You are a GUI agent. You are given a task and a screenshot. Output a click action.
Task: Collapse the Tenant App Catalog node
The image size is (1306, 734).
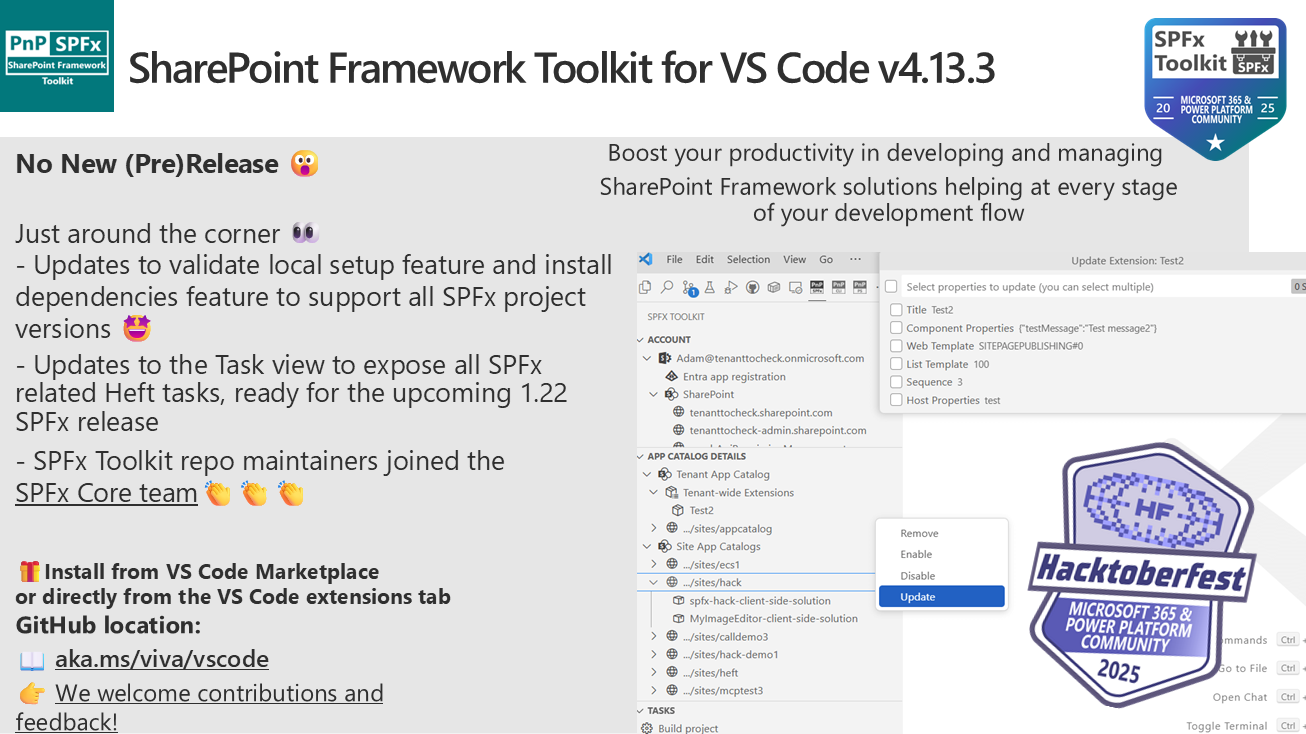pyautogui.click(x=647, y=475)
